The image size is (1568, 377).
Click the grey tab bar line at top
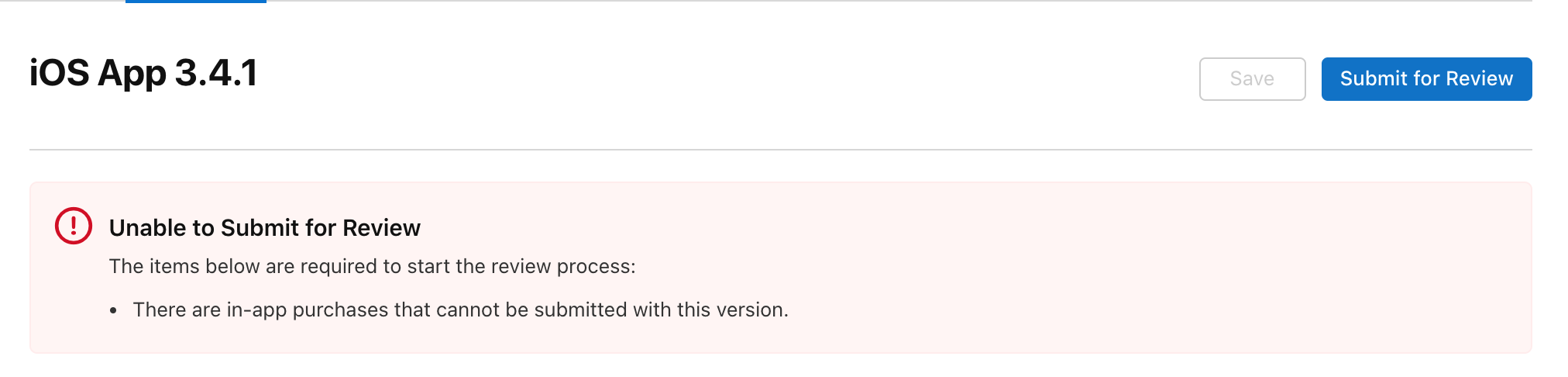(852, 1)
